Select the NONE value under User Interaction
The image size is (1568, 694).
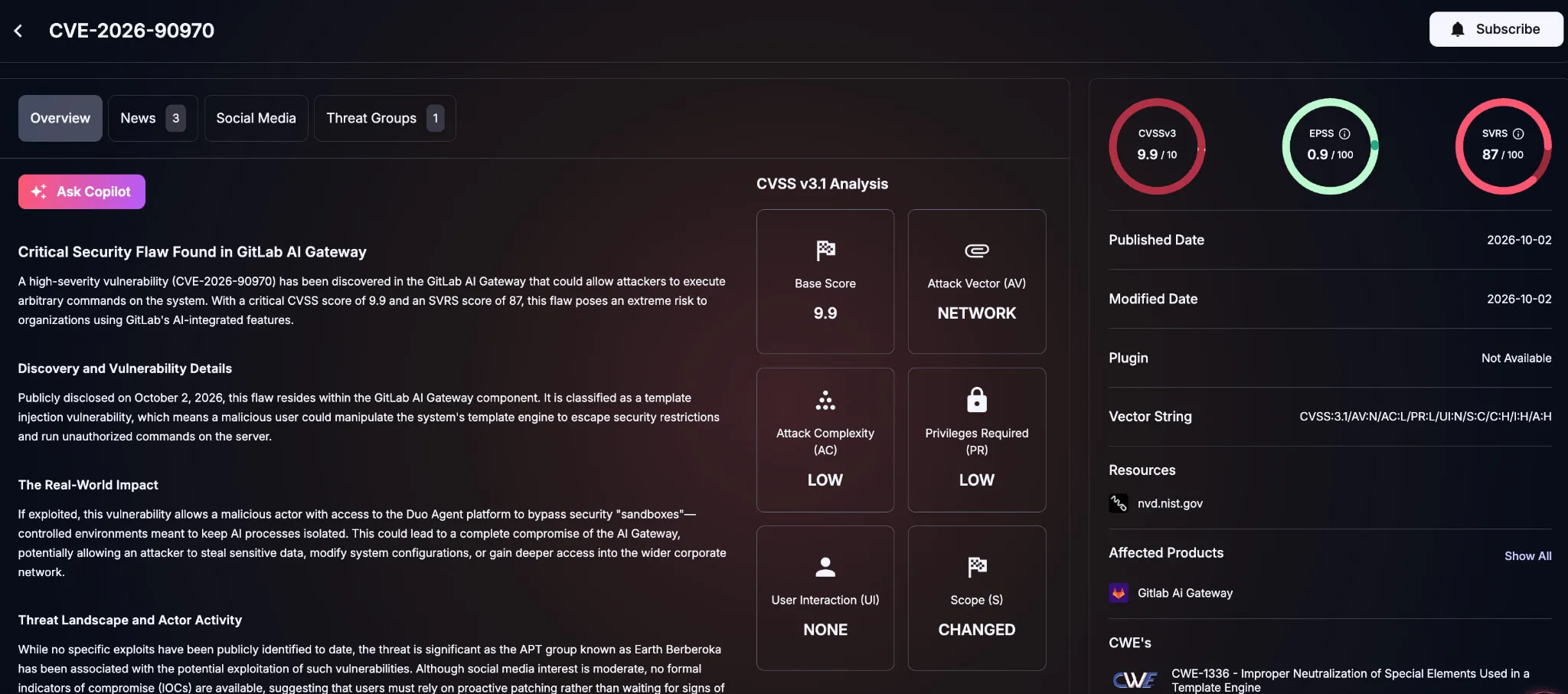coord(825,630)
